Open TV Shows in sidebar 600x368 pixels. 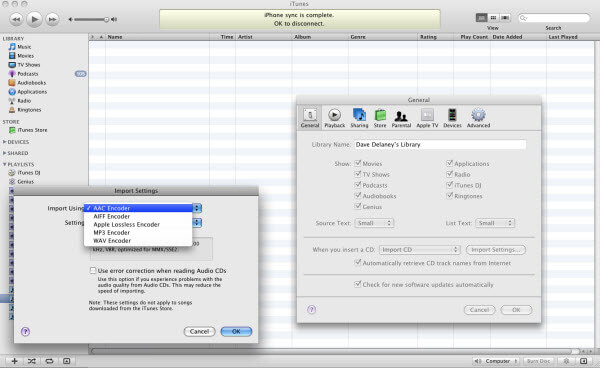click(28, 65)
